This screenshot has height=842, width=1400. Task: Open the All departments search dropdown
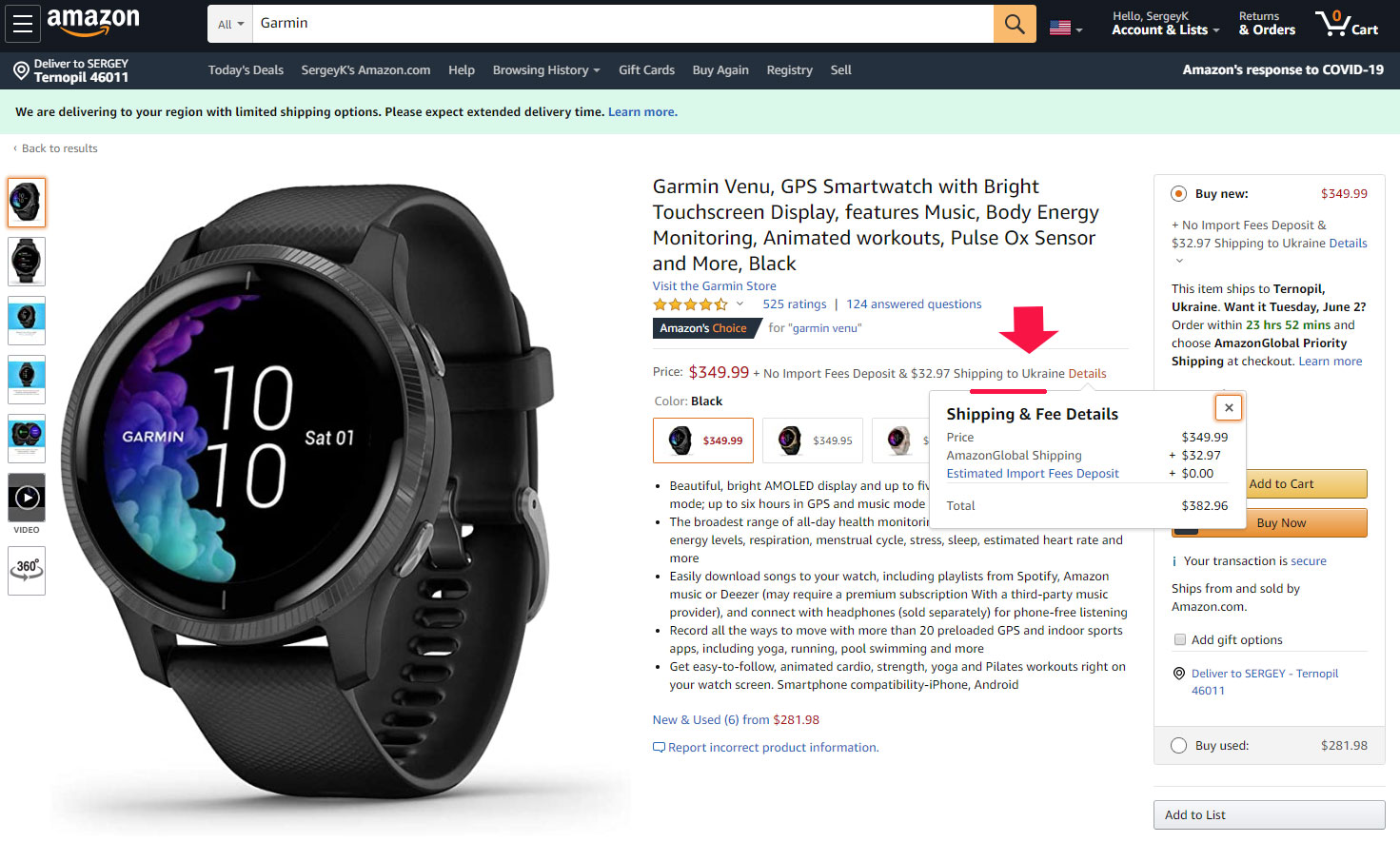[230, 24]
